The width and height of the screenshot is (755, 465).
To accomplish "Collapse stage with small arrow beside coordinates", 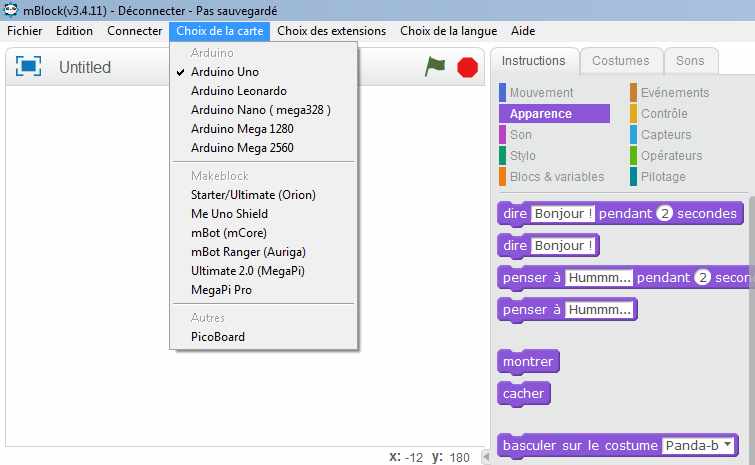I will pyautogui.click(x=486, y=456).
